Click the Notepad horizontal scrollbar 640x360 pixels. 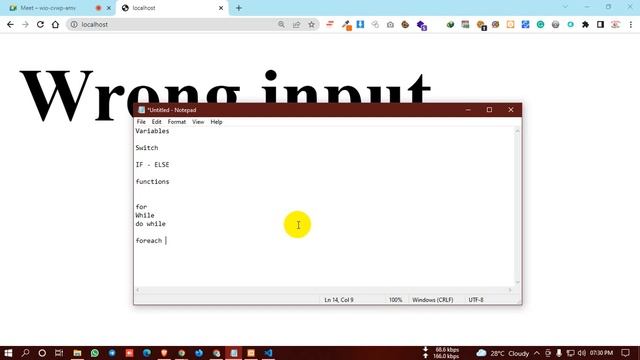pyautogui.click(x=324, y=290)
